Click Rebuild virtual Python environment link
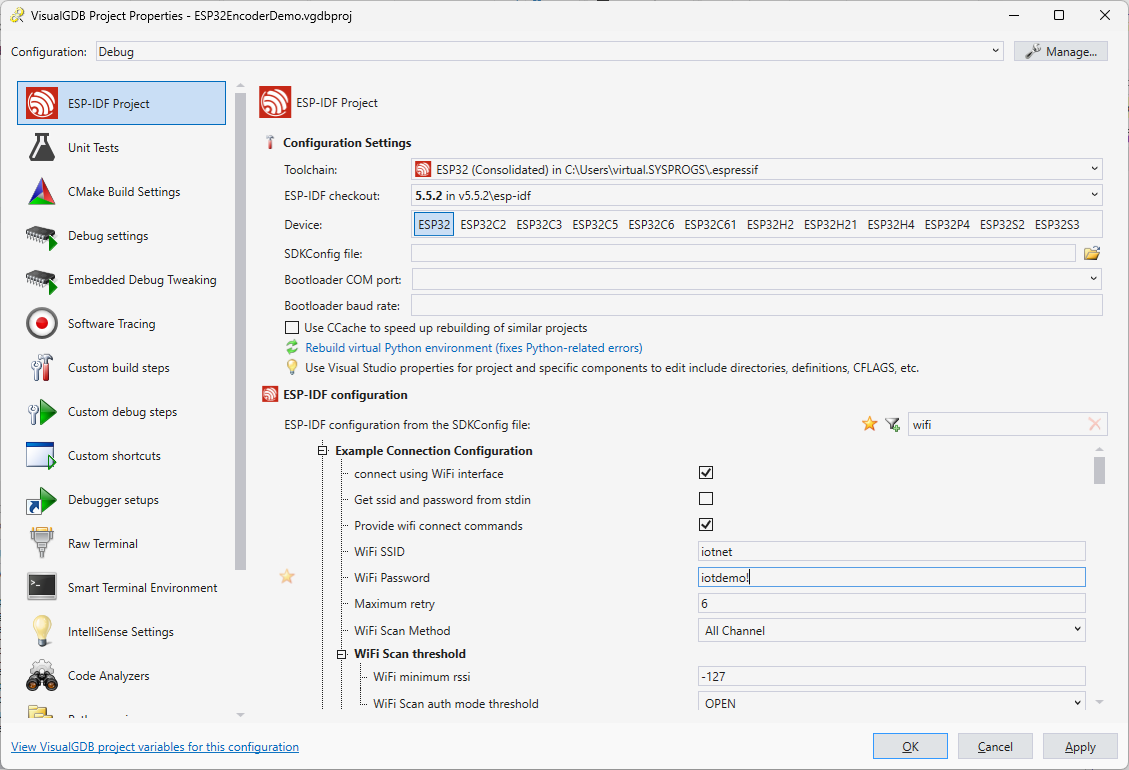 click(473, 348)
